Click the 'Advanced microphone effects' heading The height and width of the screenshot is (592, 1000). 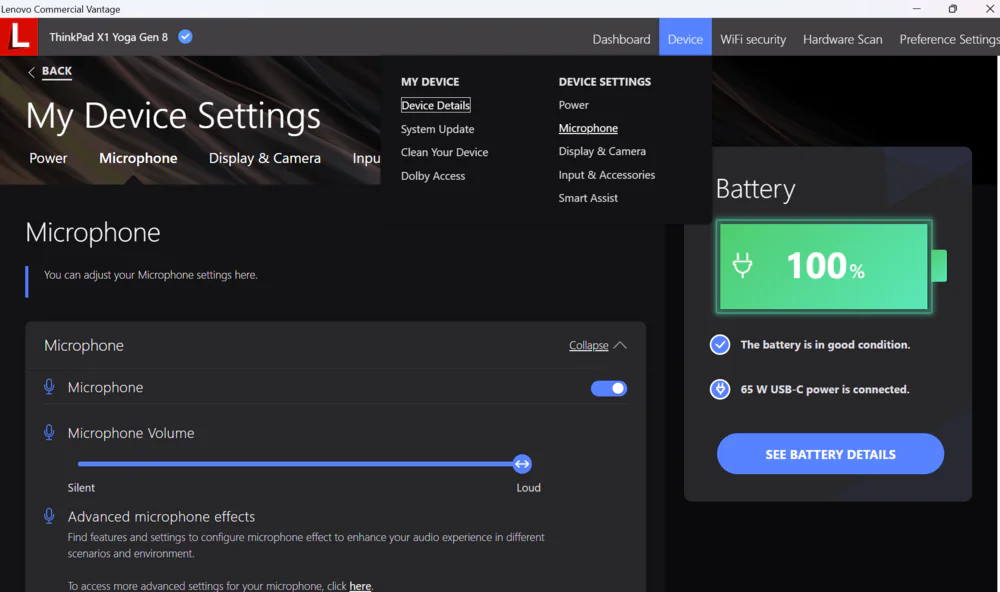[x=161, y=516]
